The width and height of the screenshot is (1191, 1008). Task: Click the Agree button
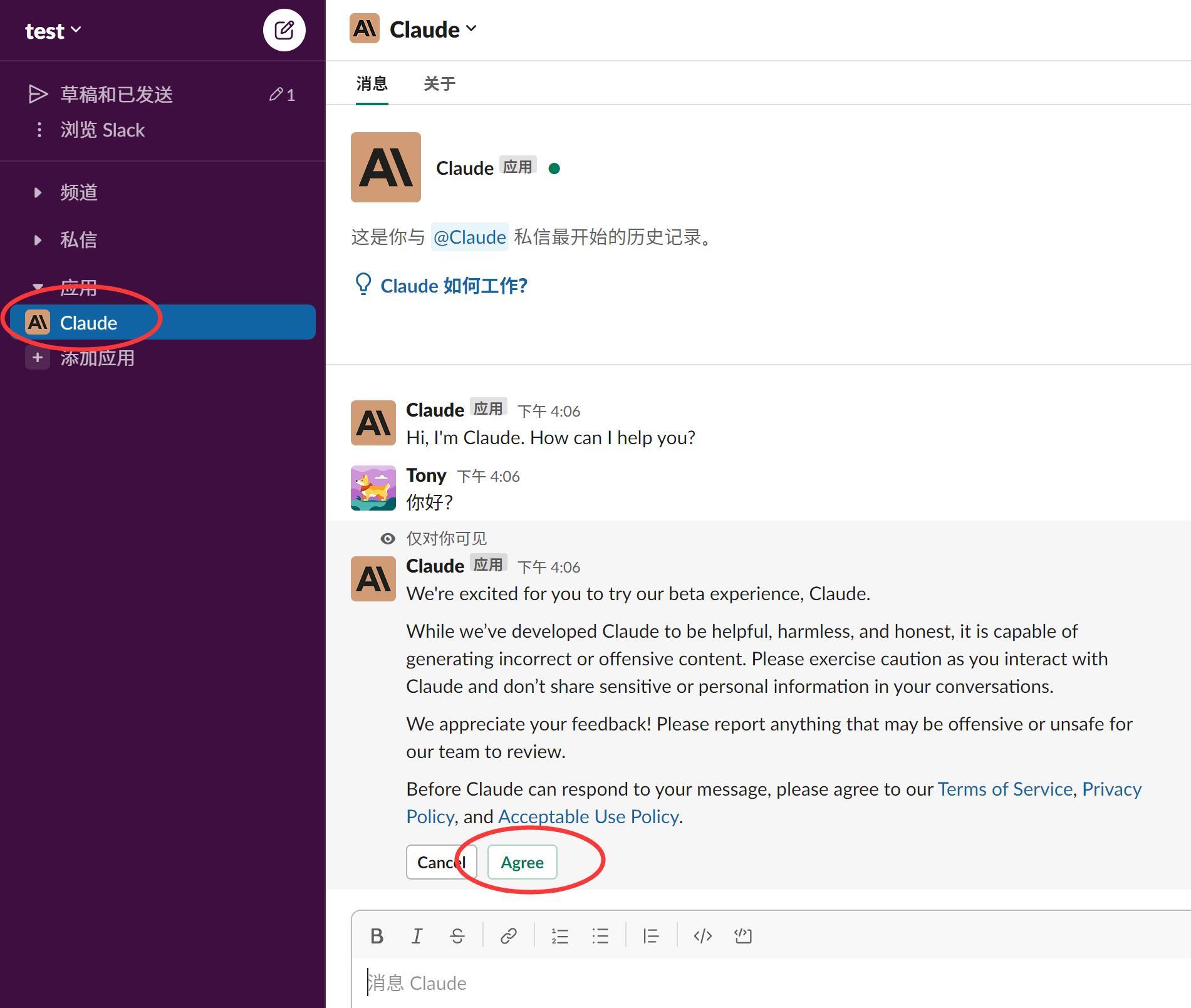click(x=522, y=862)
